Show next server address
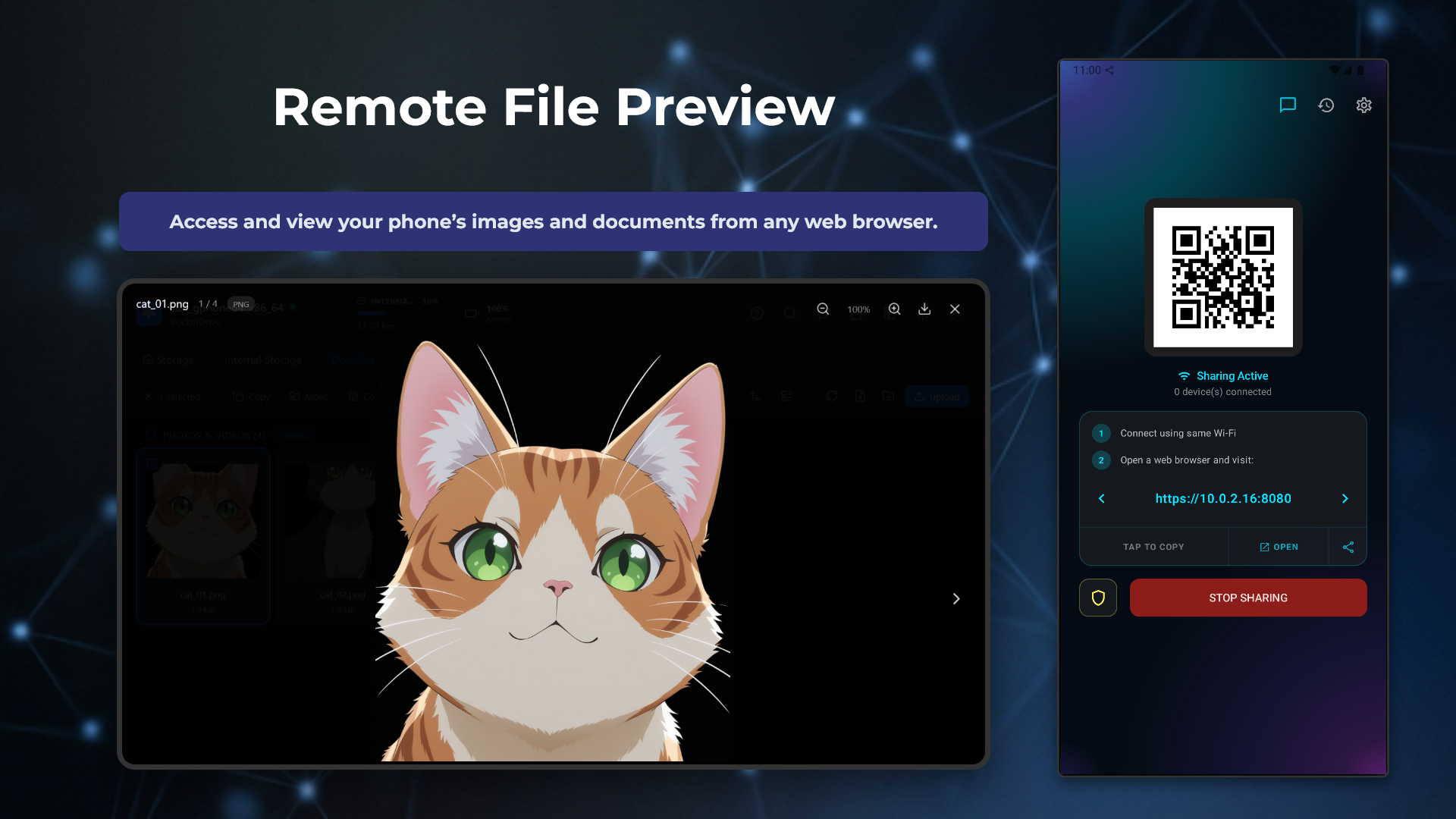The width and height of the screenshot is (1456, 819). click(x=1345, y=498)
